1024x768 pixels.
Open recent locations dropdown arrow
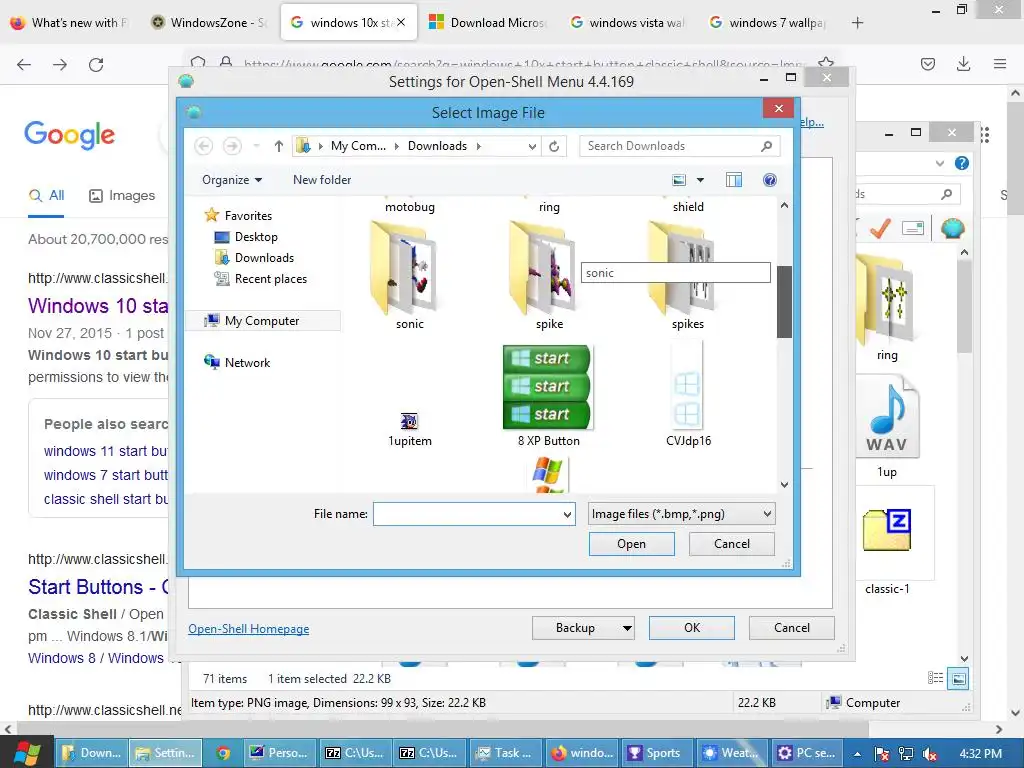tap(257, 146)
